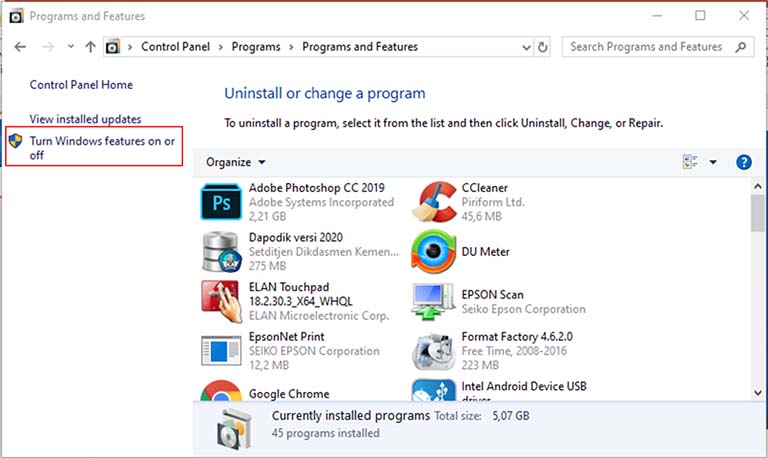Screen dimensions: 768x458
Task: Click the 45 programs installed text
Action: pos(326,433)
